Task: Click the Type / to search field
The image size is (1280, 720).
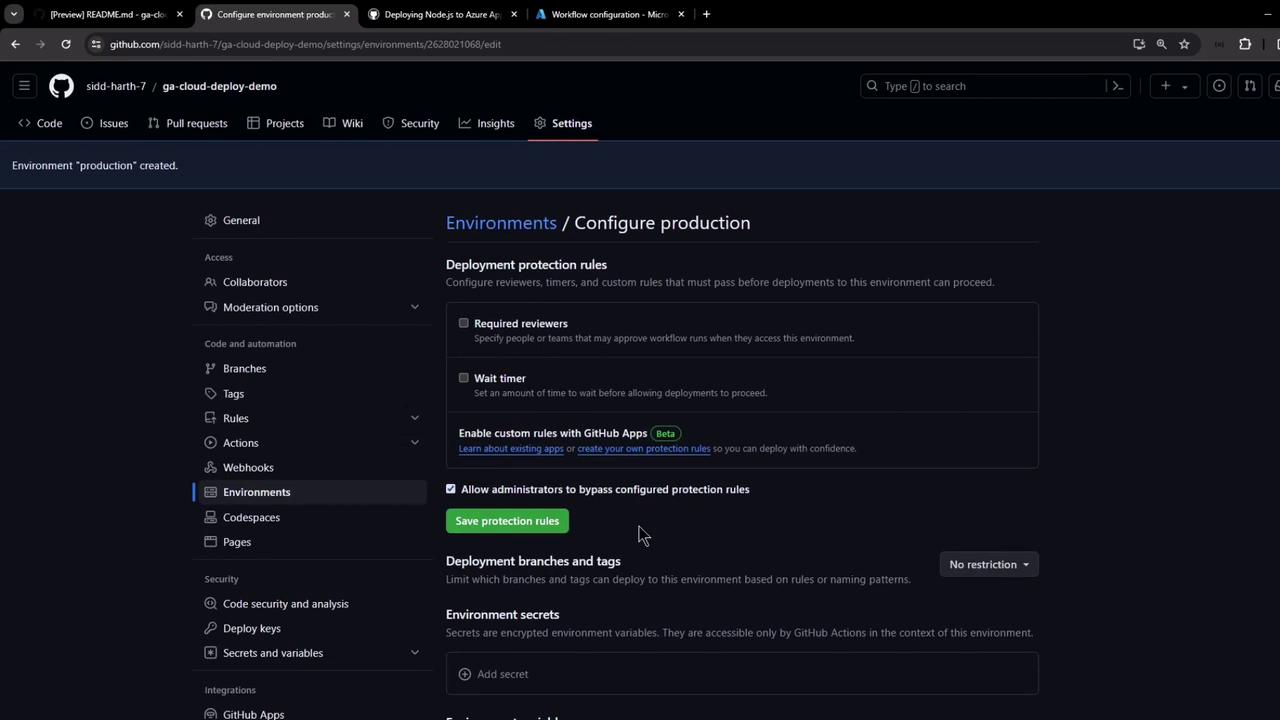Action: 983,86
